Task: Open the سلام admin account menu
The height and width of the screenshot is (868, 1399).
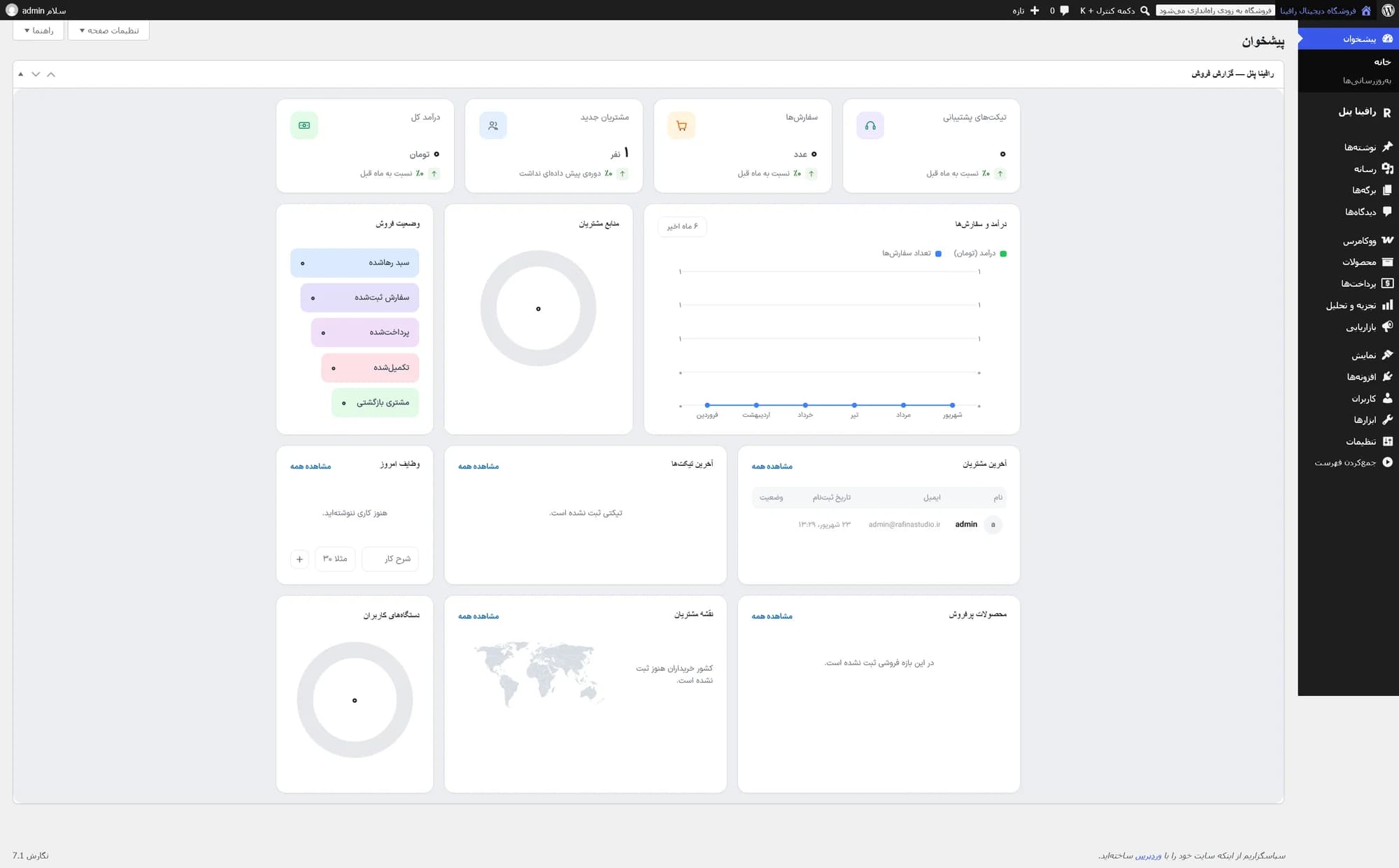Action: click(36, 10)
